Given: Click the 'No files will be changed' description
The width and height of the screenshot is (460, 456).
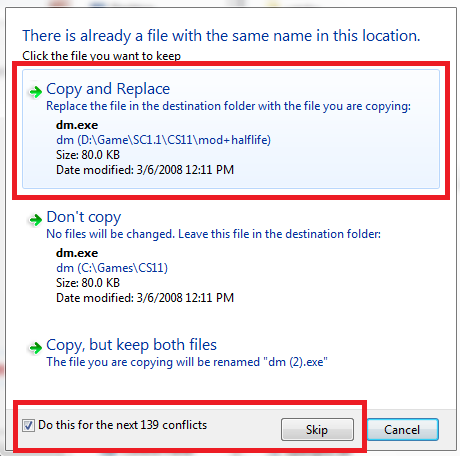Looking at the screenshot, I should pos(213,234).
